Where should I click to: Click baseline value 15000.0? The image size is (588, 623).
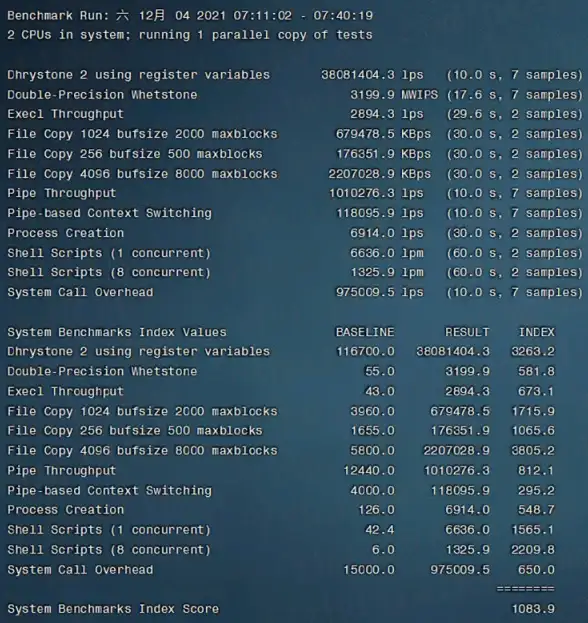[x=369, y=570]
